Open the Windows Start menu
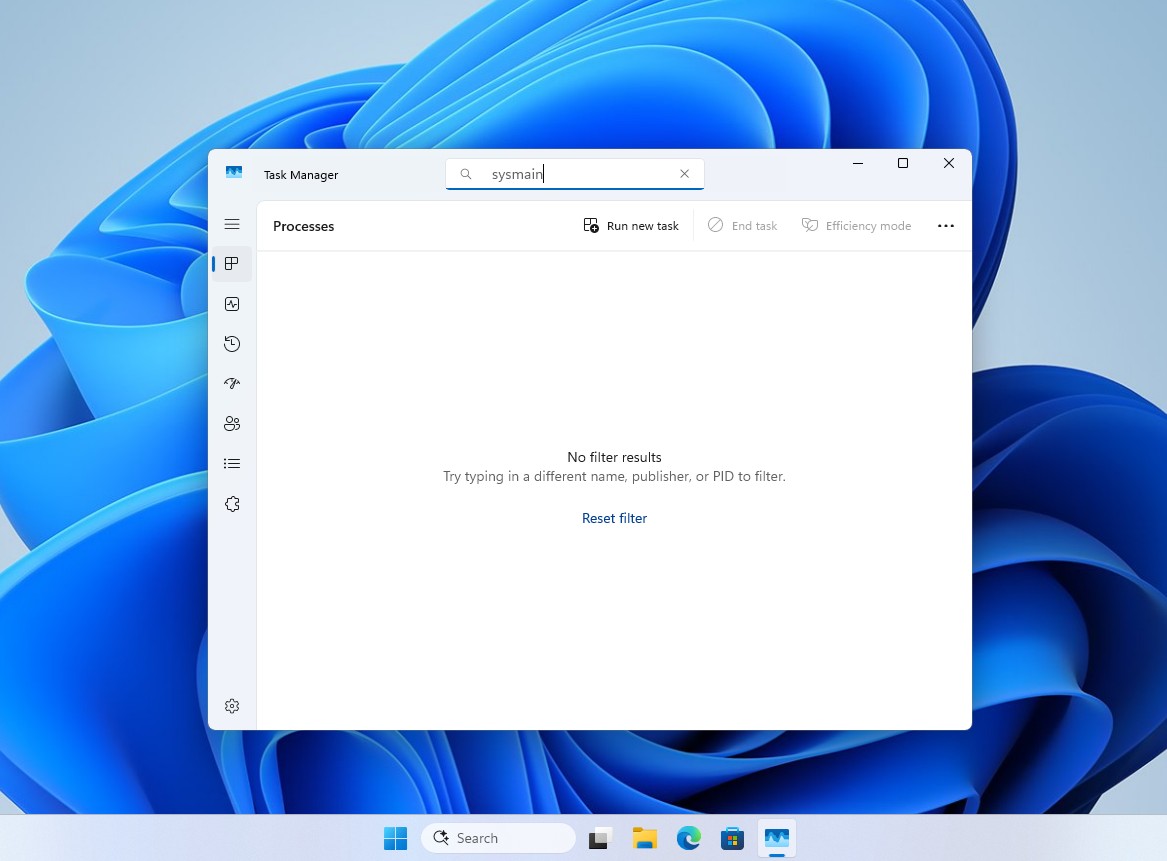 [x=395, y=838]
